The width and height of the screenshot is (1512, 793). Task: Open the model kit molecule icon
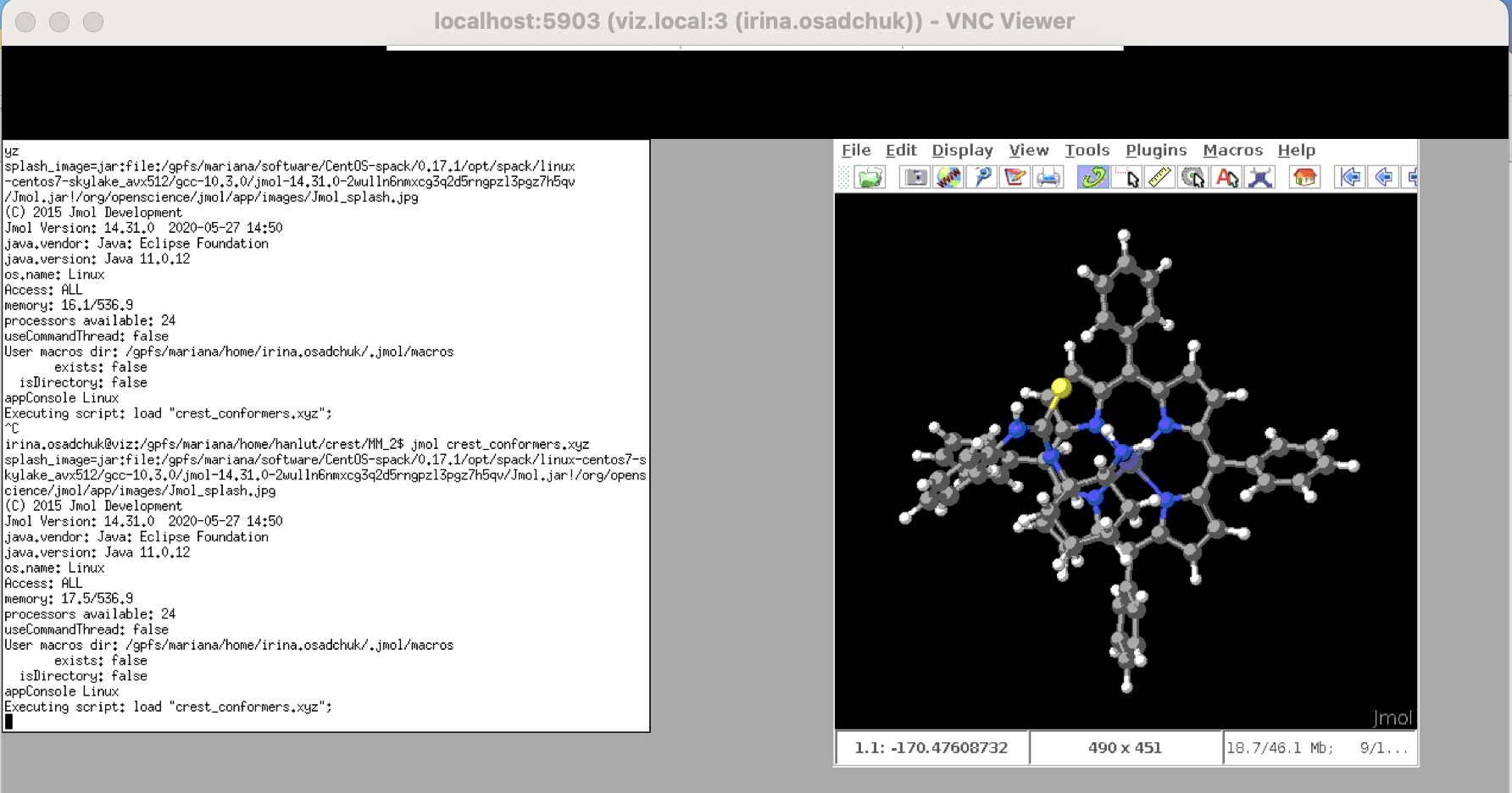[x=1260, y=177]
